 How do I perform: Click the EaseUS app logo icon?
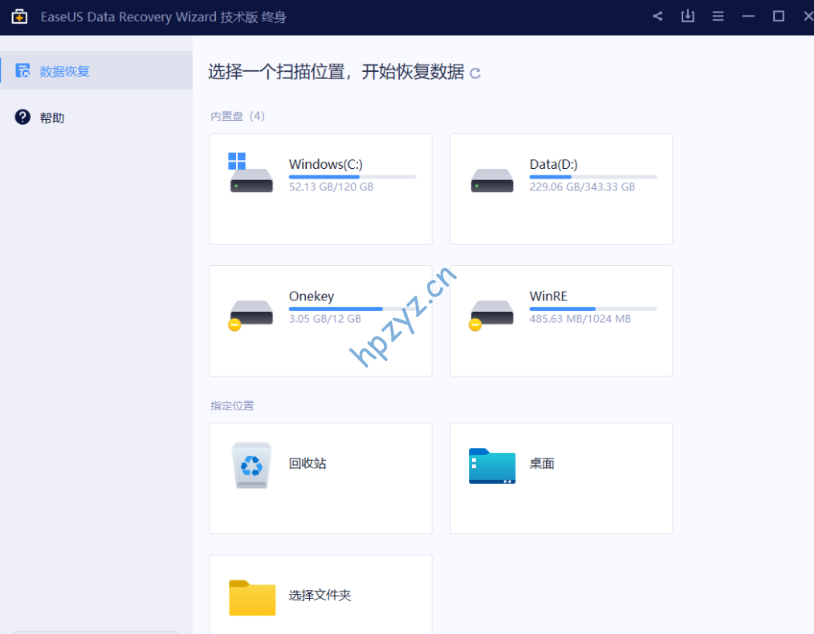(x=18, y=16)
